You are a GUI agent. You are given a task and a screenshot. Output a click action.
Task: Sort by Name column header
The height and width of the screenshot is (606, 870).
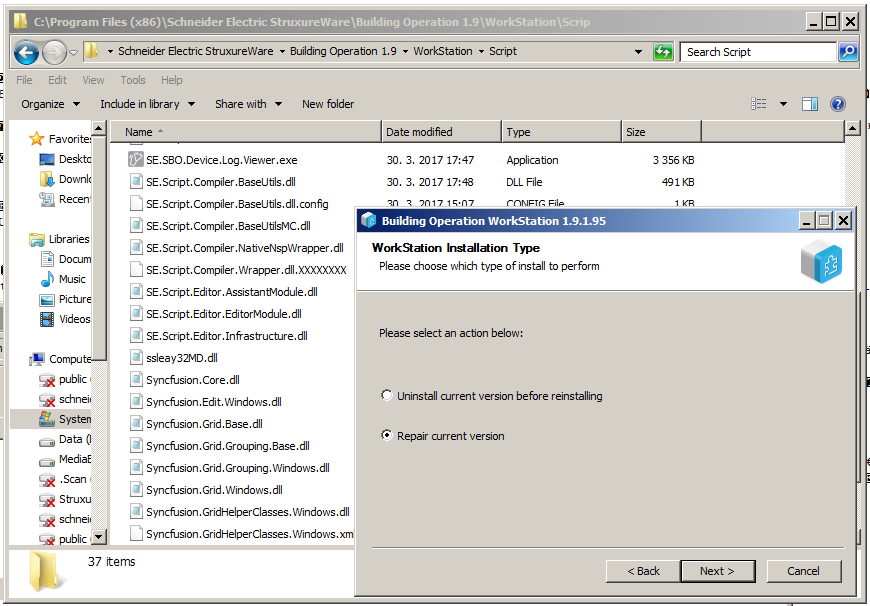click(x=246, y=132)
